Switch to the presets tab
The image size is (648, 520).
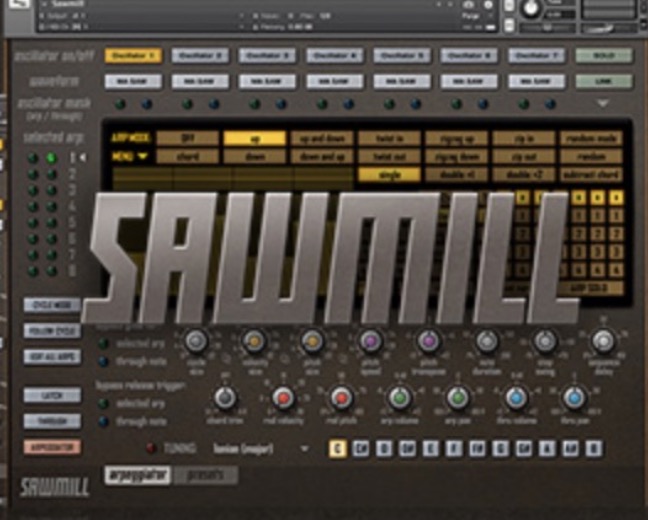pos(205,475)
